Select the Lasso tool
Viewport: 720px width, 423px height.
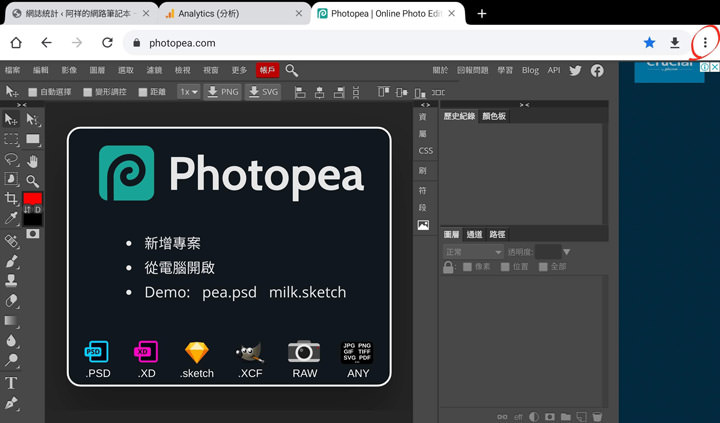[11, 159]
